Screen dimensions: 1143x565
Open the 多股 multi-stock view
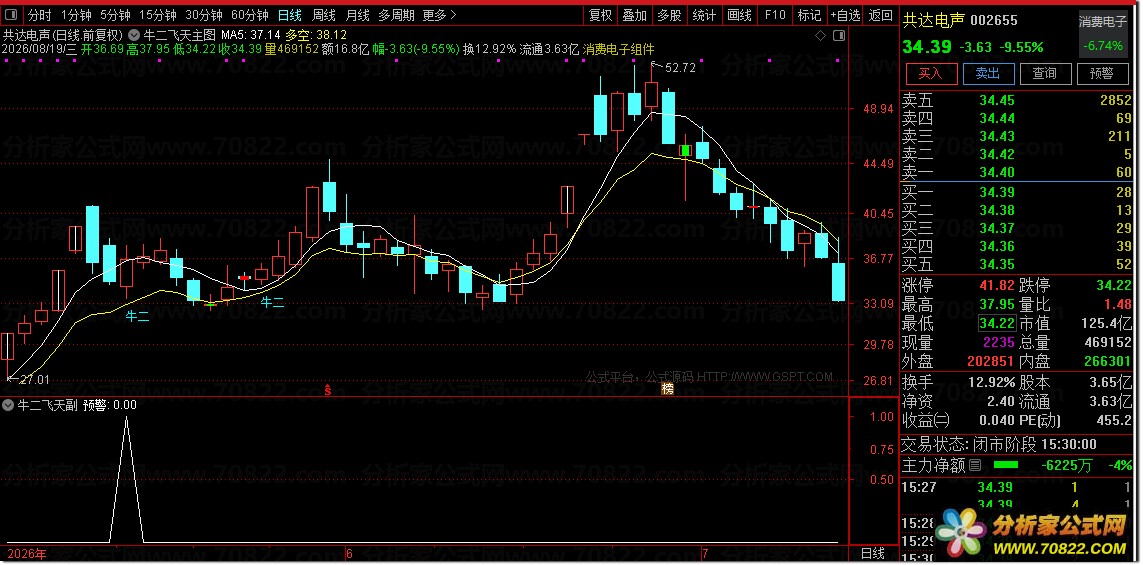(x=669, y=15)
